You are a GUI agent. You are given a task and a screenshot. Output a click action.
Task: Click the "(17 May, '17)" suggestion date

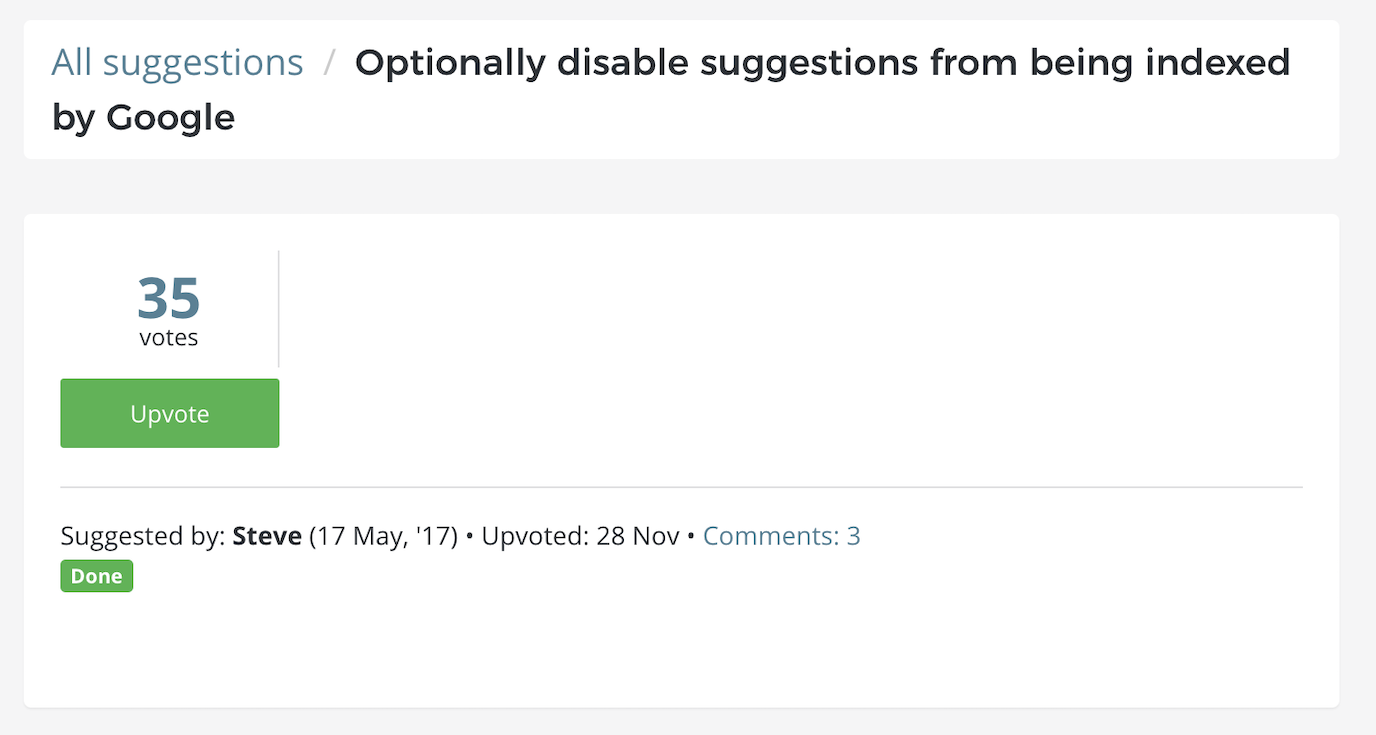383,536
